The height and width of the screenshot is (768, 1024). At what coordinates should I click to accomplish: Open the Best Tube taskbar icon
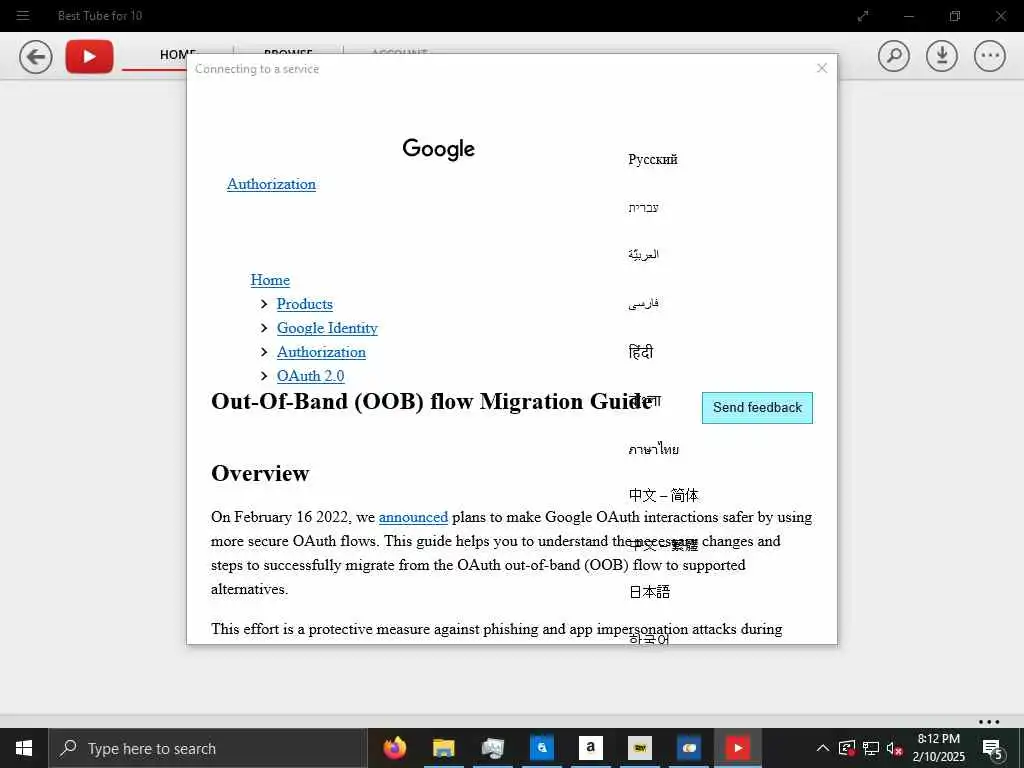737,748
